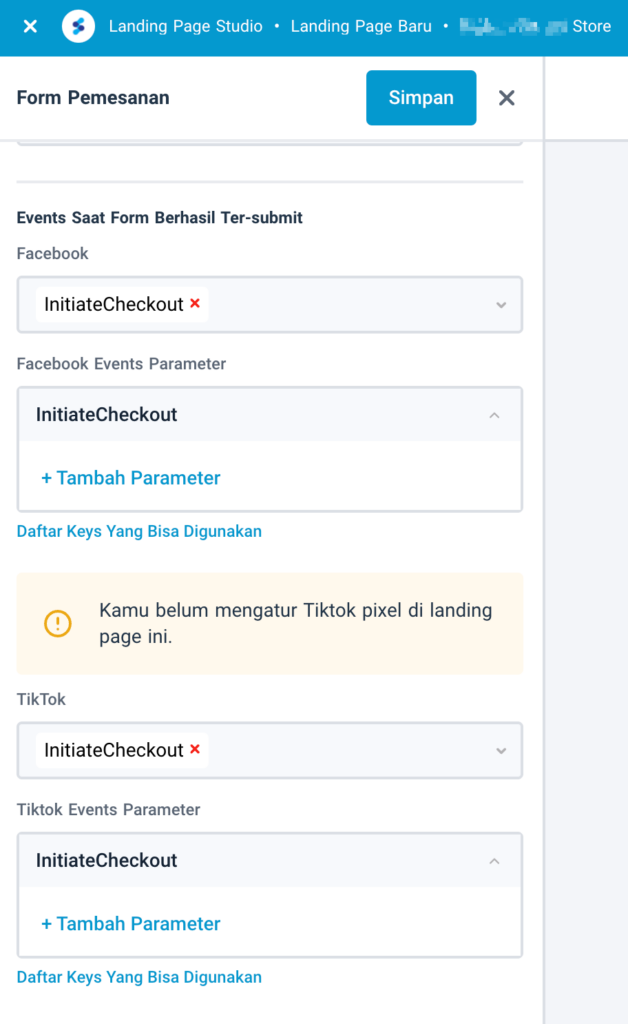
Task: Close the Form Pemesanan panel
Action: 506,98
